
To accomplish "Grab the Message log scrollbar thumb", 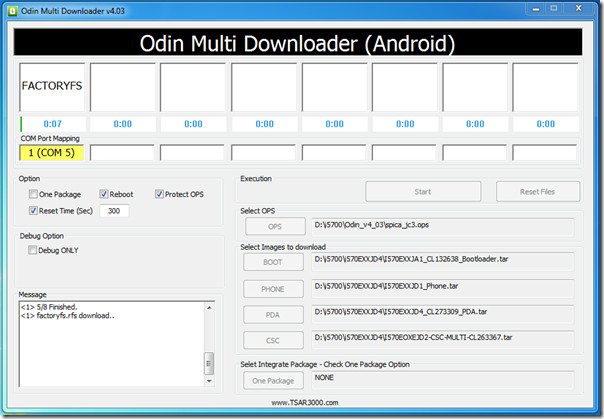I will tap(209, 363).
